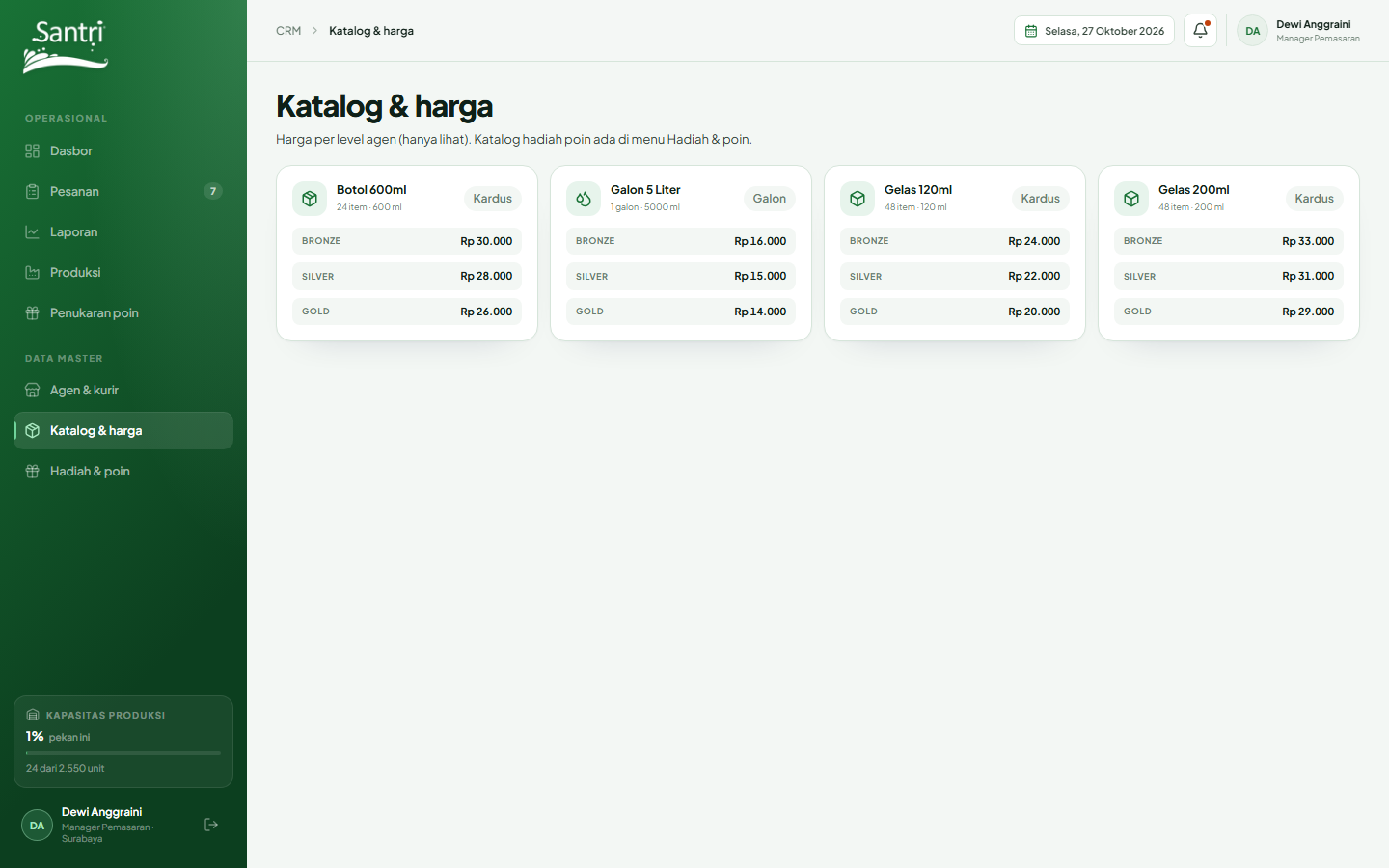Click the breadcrumb chevron separator after CRM

tap(314, 31)
